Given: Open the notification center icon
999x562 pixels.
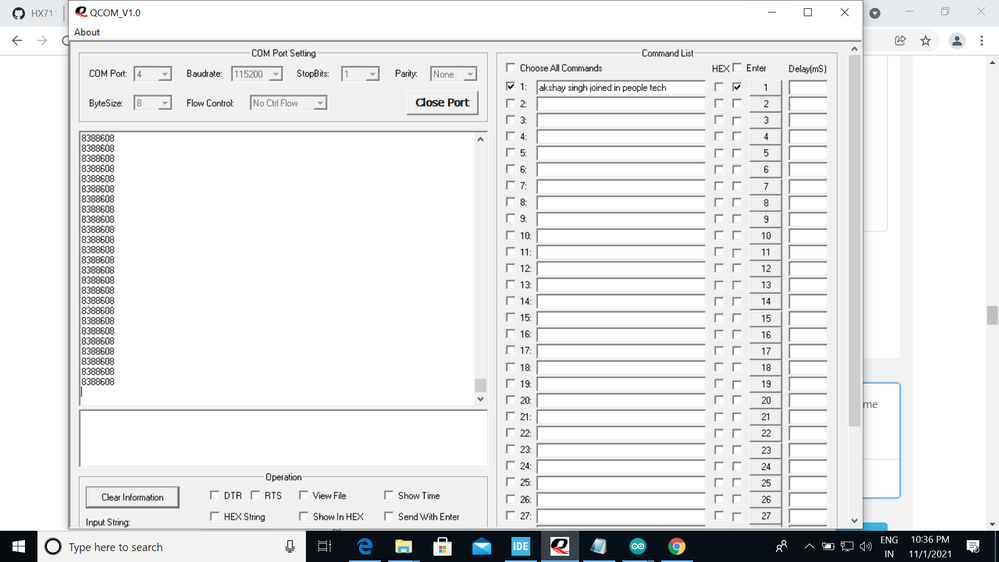Looking at the screenshot, I should coord(973,547).
